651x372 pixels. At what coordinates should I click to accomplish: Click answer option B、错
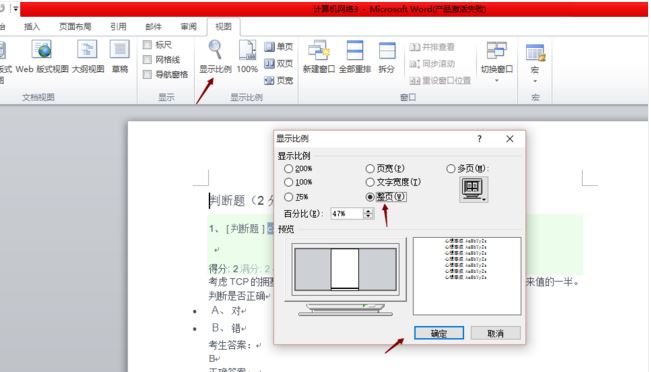tap(229, 328)
